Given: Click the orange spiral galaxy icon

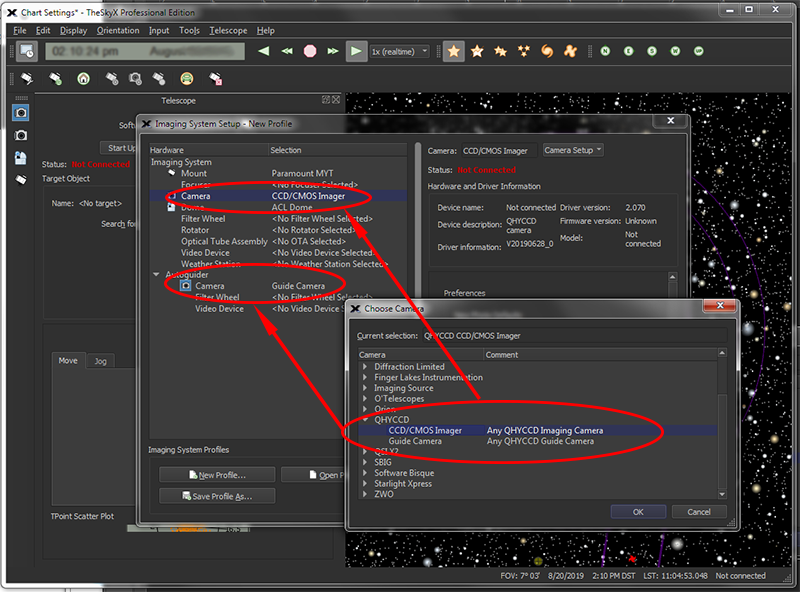Looking at the screenshot, I should click(547, 51).
